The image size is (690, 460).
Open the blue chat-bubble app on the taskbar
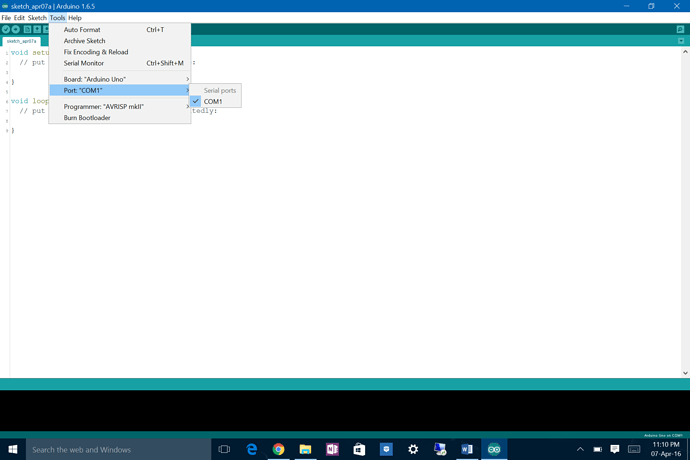386,449
